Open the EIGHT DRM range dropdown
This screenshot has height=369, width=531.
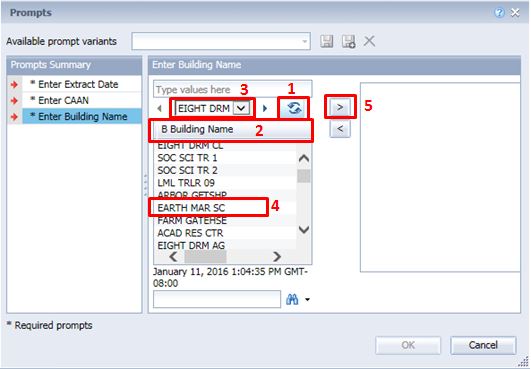[x=241, y=108]
